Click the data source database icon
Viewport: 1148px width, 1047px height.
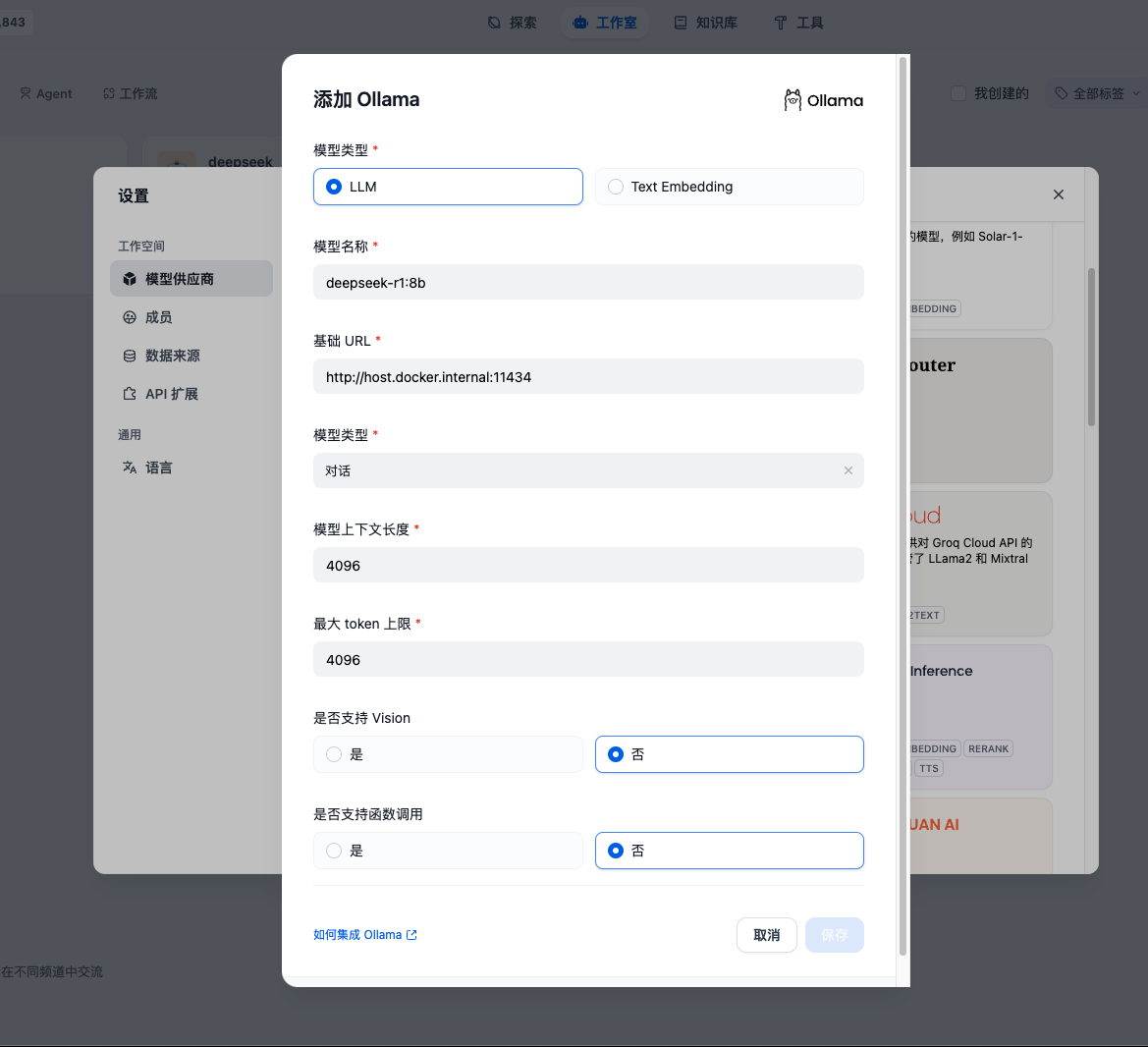[130, 356]
